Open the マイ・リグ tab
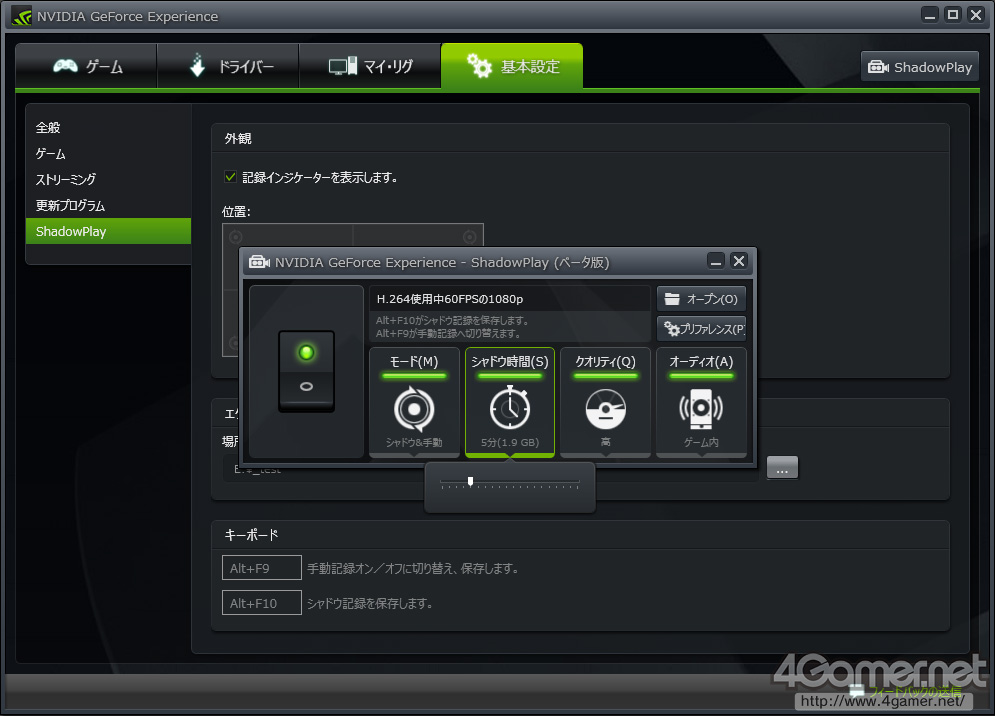This screenshot has width=995, height=716. 370,66
